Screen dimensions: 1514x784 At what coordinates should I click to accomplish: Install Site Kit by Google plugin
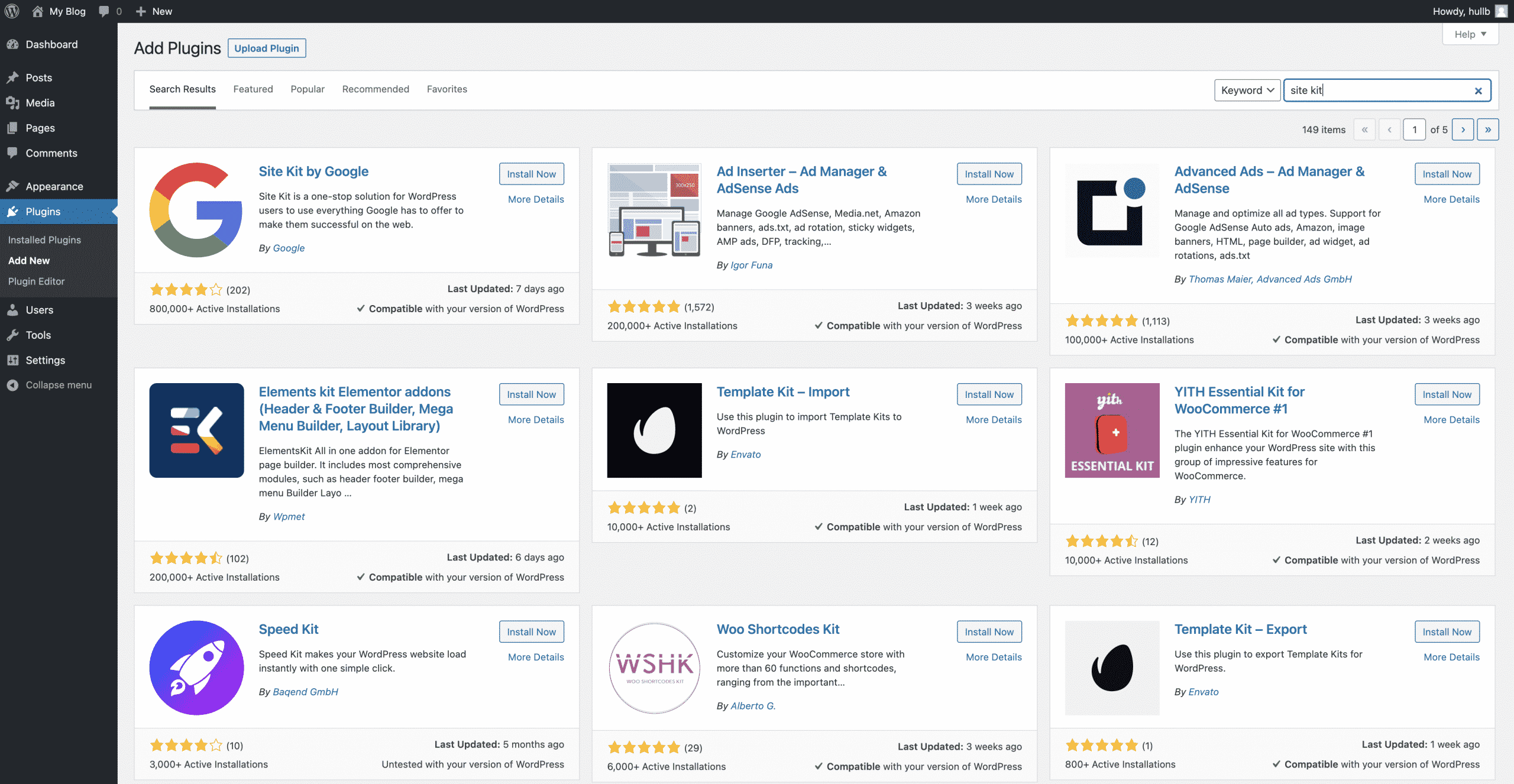531,174
